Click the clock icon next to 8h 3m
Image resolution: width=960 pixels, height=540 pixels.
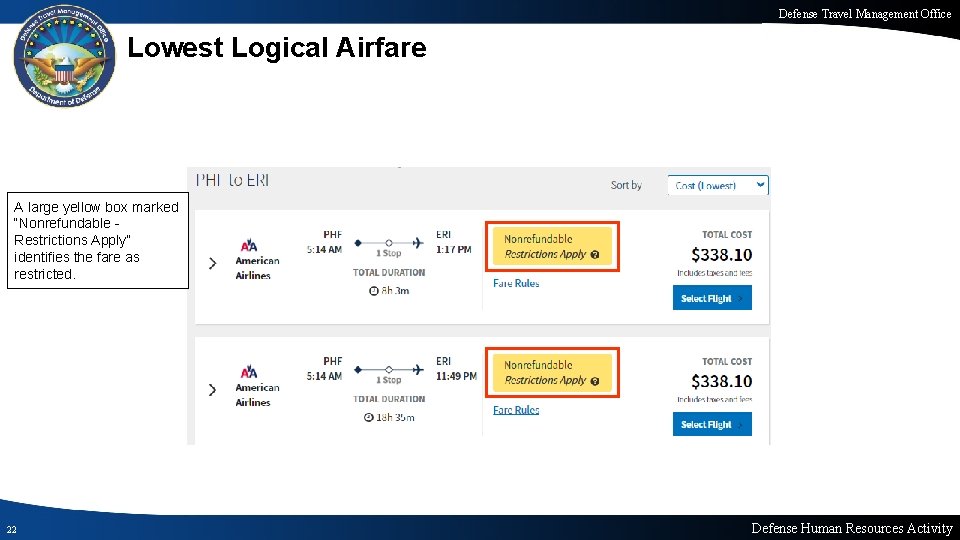point(373,291)
